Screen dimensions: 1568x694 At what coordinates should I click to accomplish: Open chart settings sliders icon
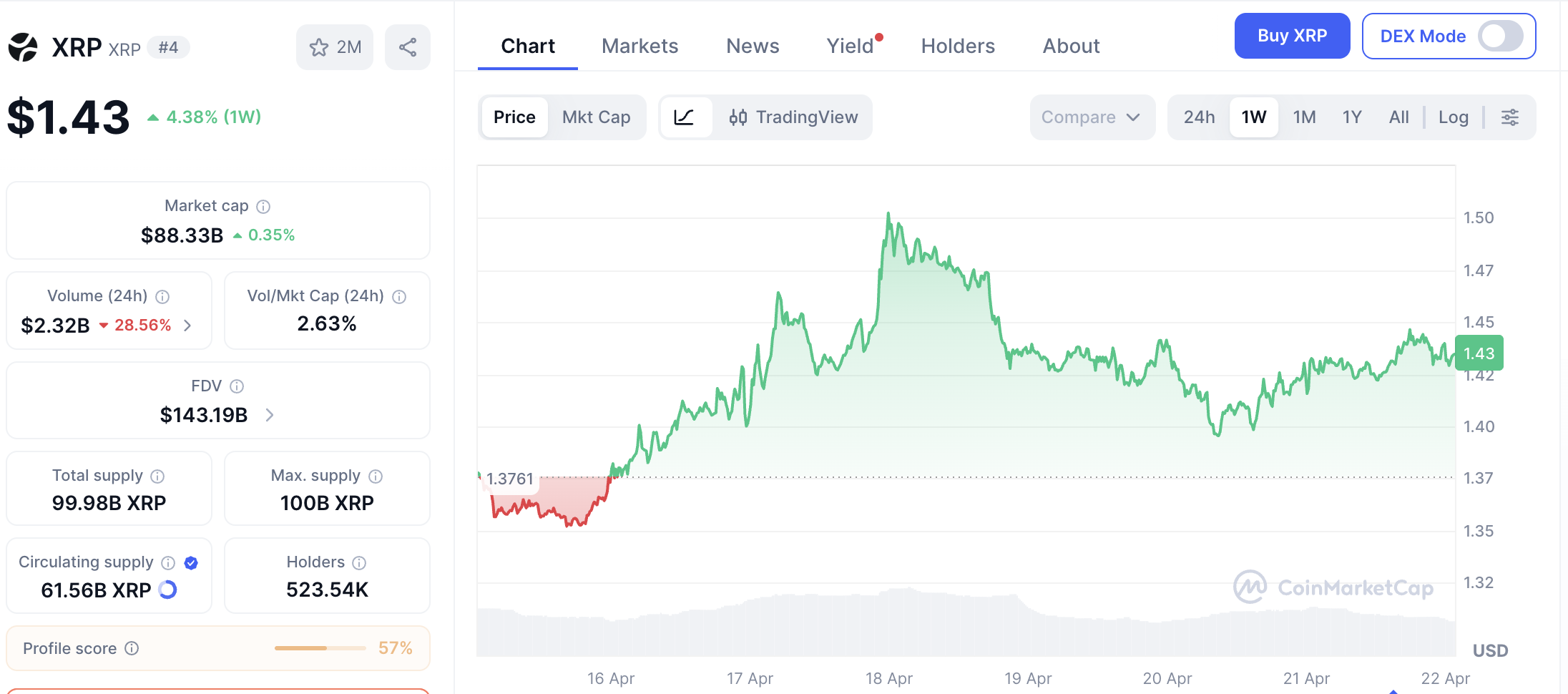[1510, 117]
